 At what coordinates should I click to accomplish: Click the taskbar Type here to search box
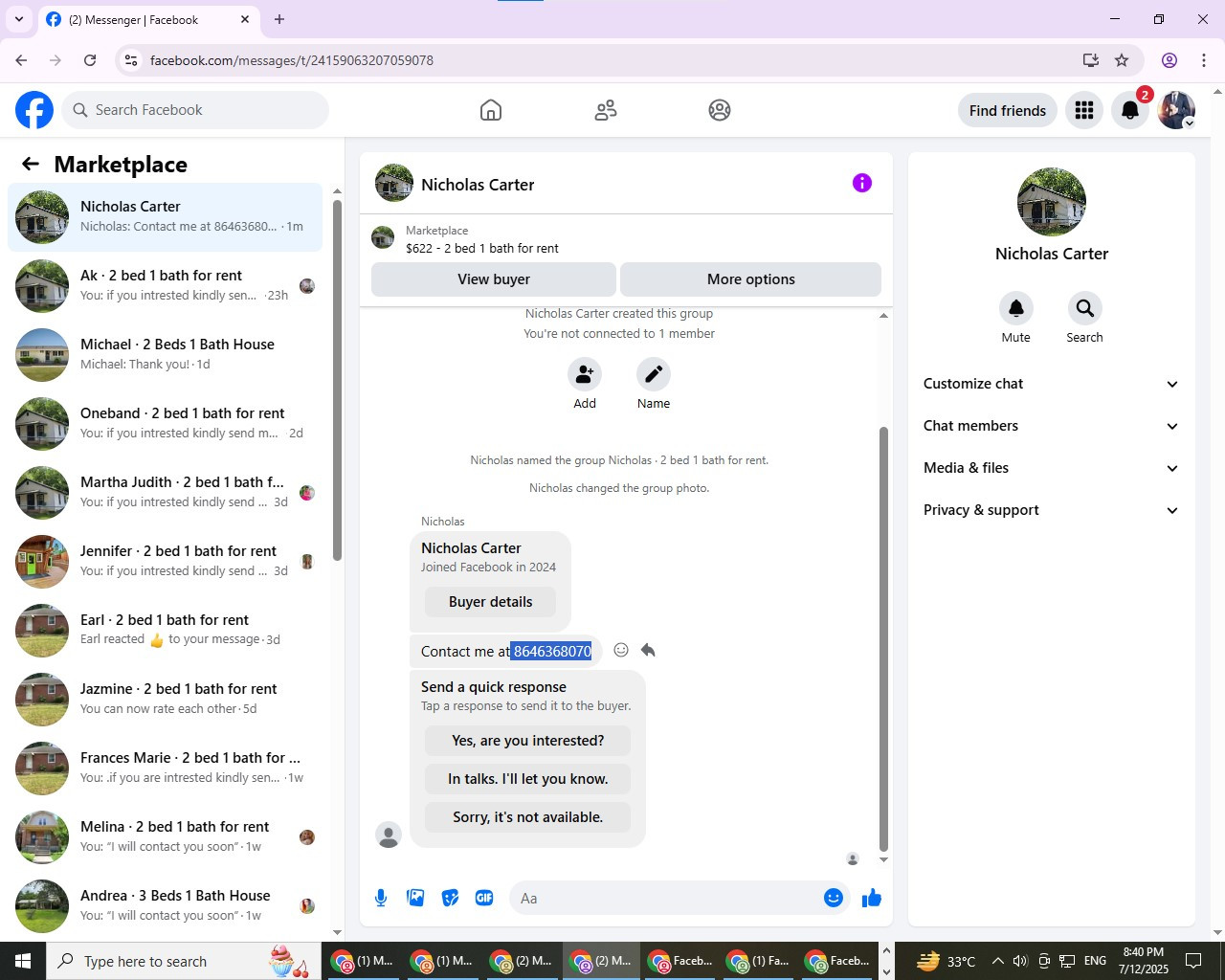(x=184, y=961)
